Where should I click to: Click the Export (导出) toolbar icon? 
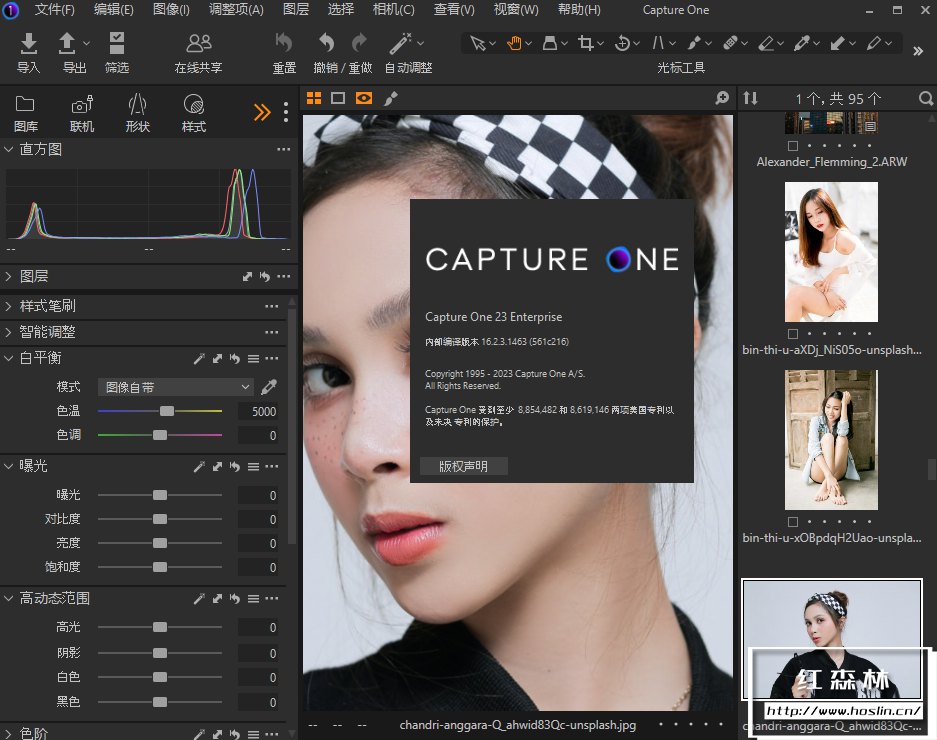pos(68,43)
